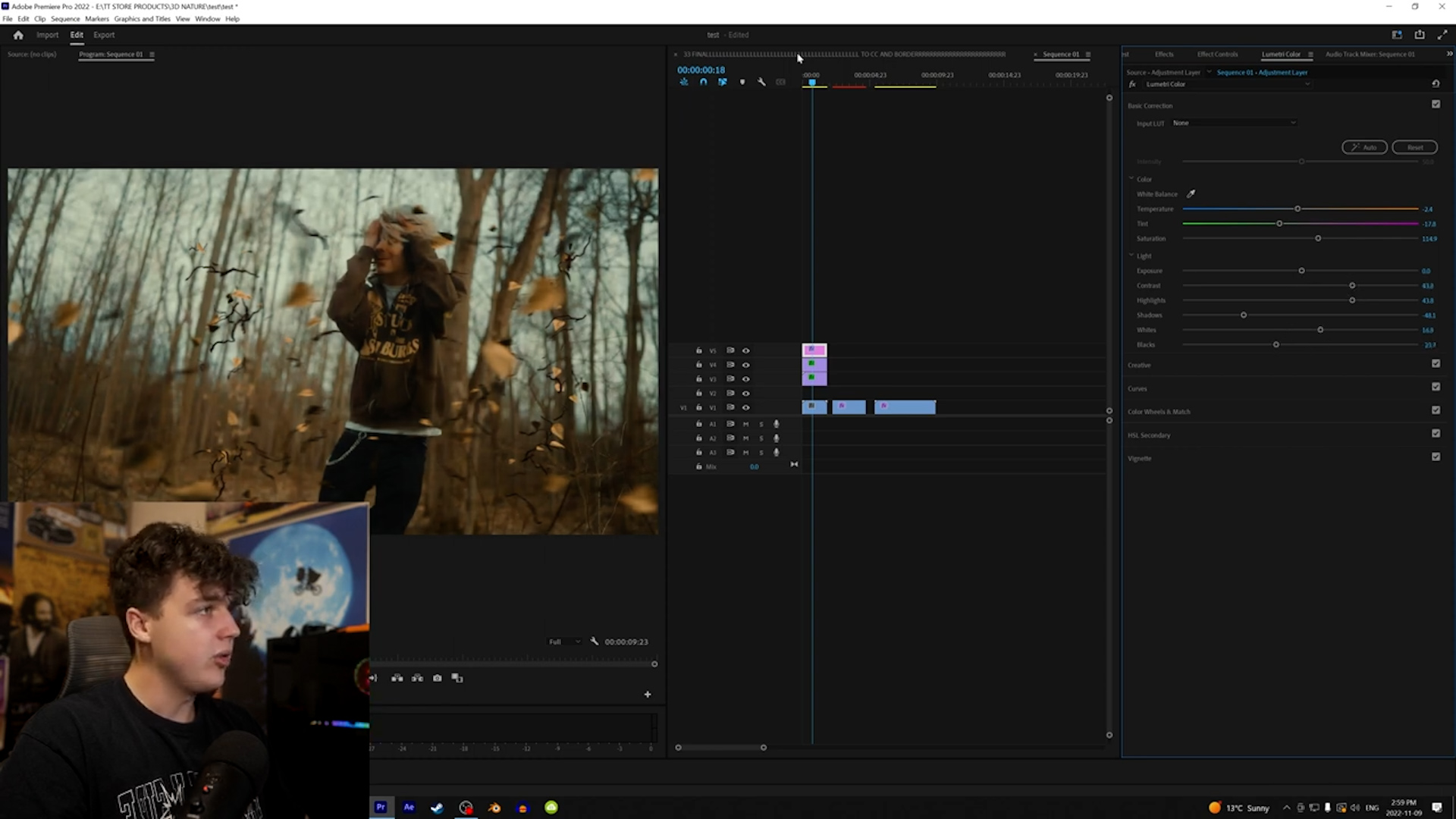
Task: Open Steam from the Windows taskbar
Action: coord(438,808)
